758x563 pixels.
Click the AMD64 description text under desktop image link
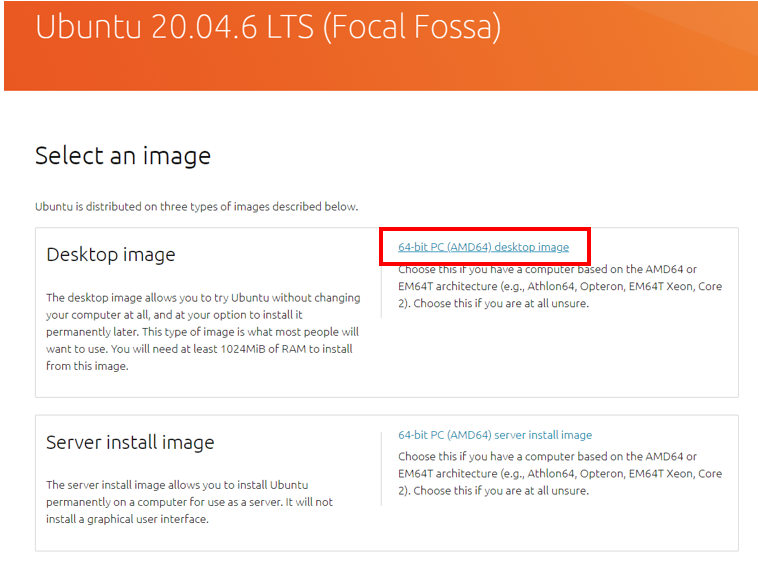[560, 286]
